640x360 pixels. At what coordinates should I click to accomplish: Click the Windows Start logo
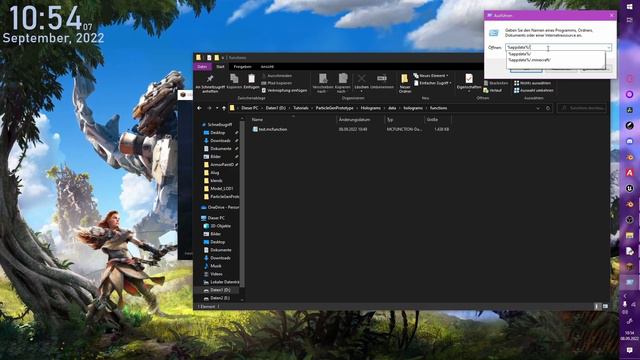tap(629, 7)
